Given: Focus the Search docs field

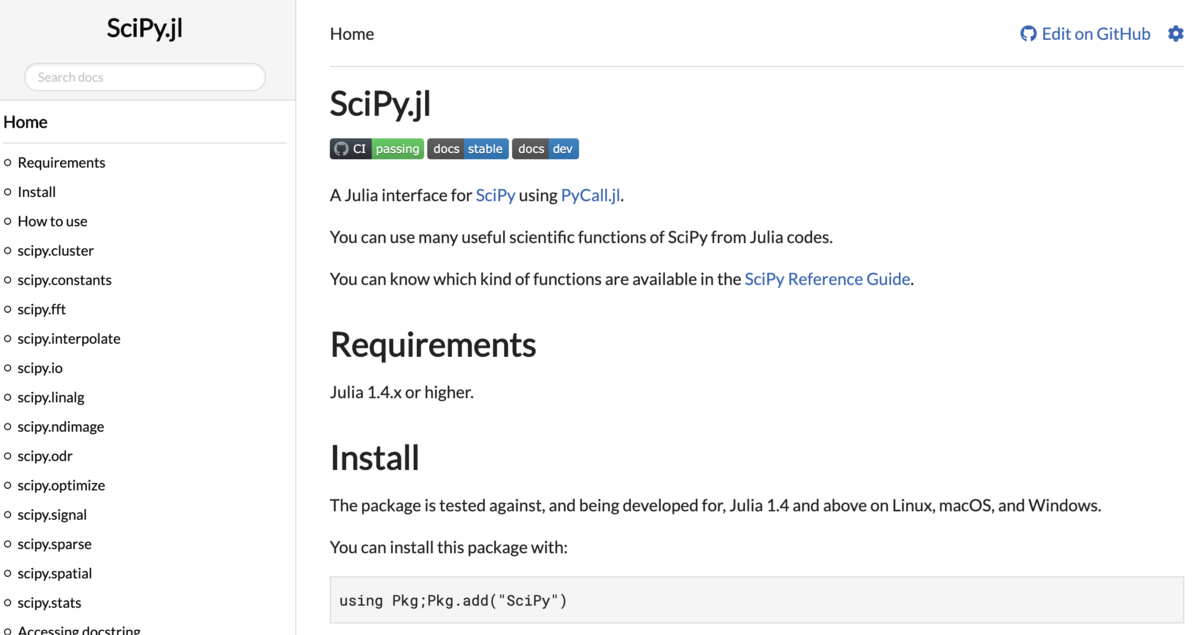Looking at the screenshot, I should click(x=145, y=77).
